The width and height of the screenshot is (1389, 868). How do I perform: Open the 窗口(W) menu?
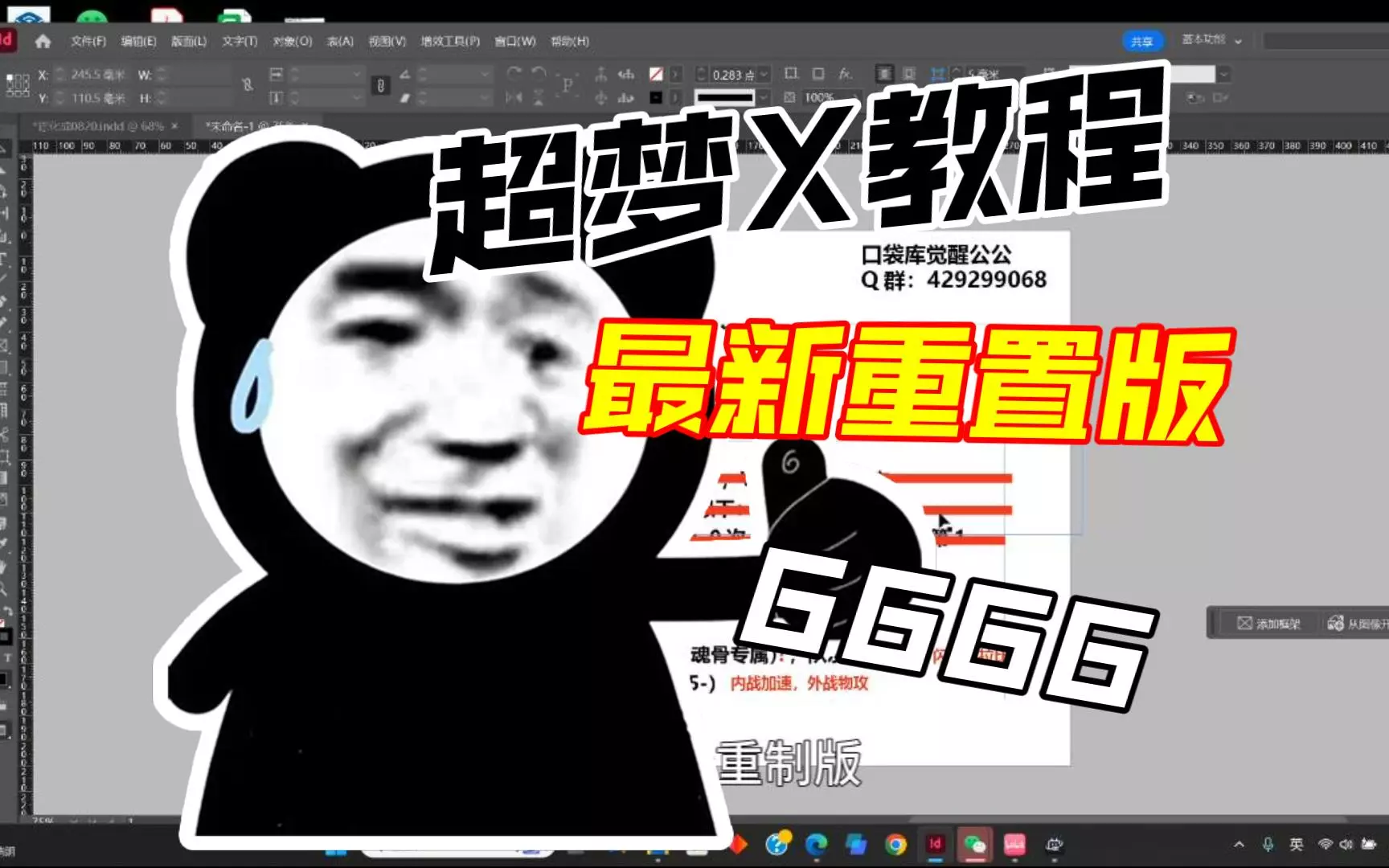pyautogui.click(x=515, y=41)
